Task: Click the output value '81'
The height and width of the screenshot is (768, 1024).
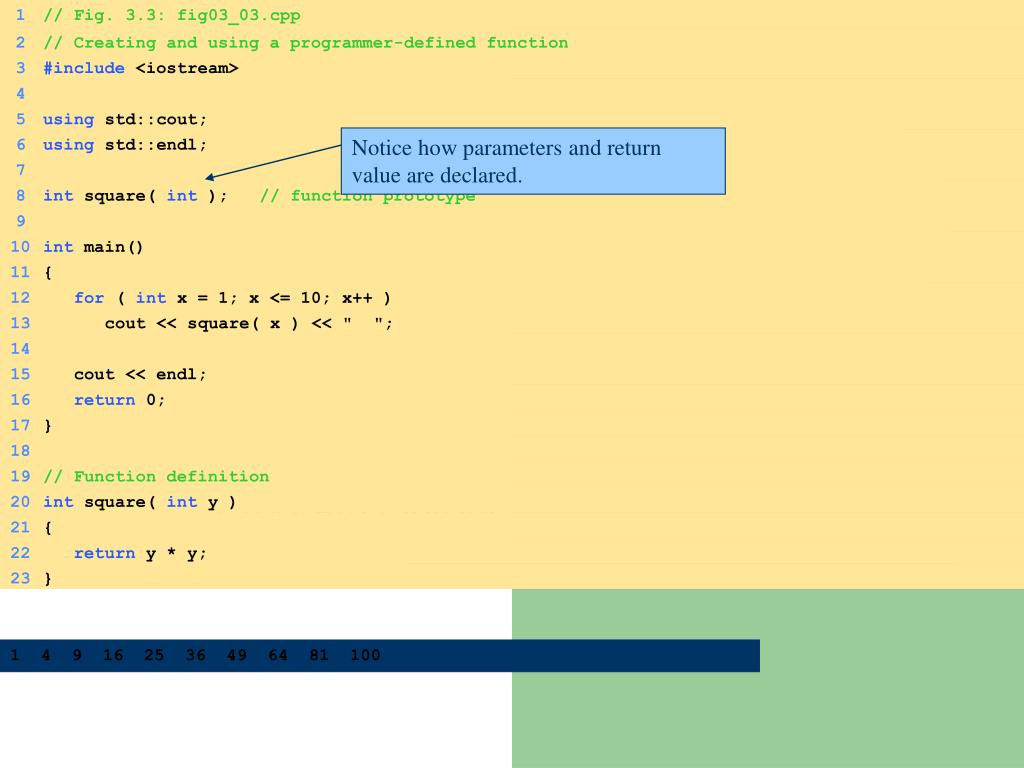Action: pos(319,655)
